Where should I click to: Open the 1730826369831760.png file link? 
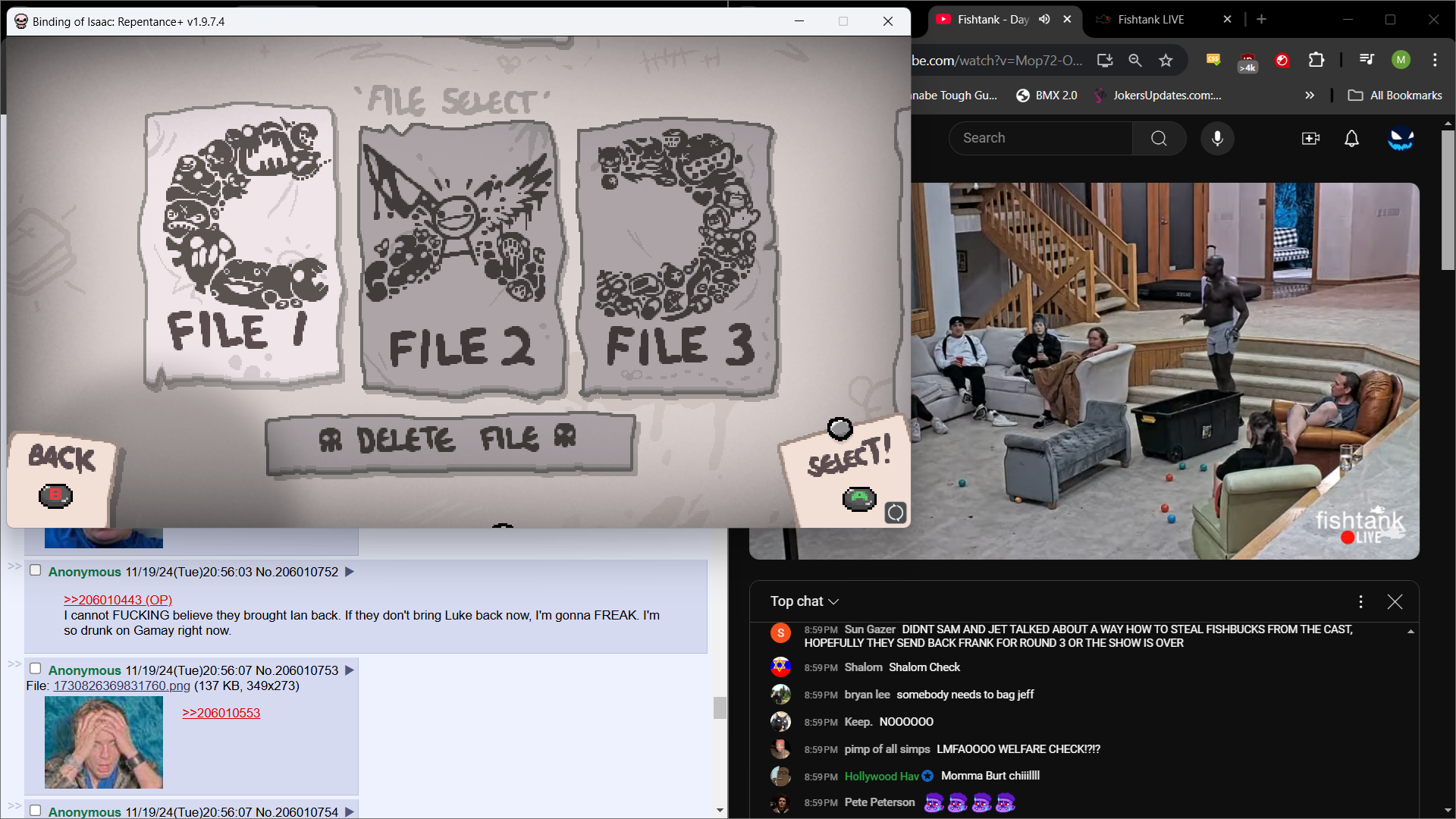tap(121, 686)
